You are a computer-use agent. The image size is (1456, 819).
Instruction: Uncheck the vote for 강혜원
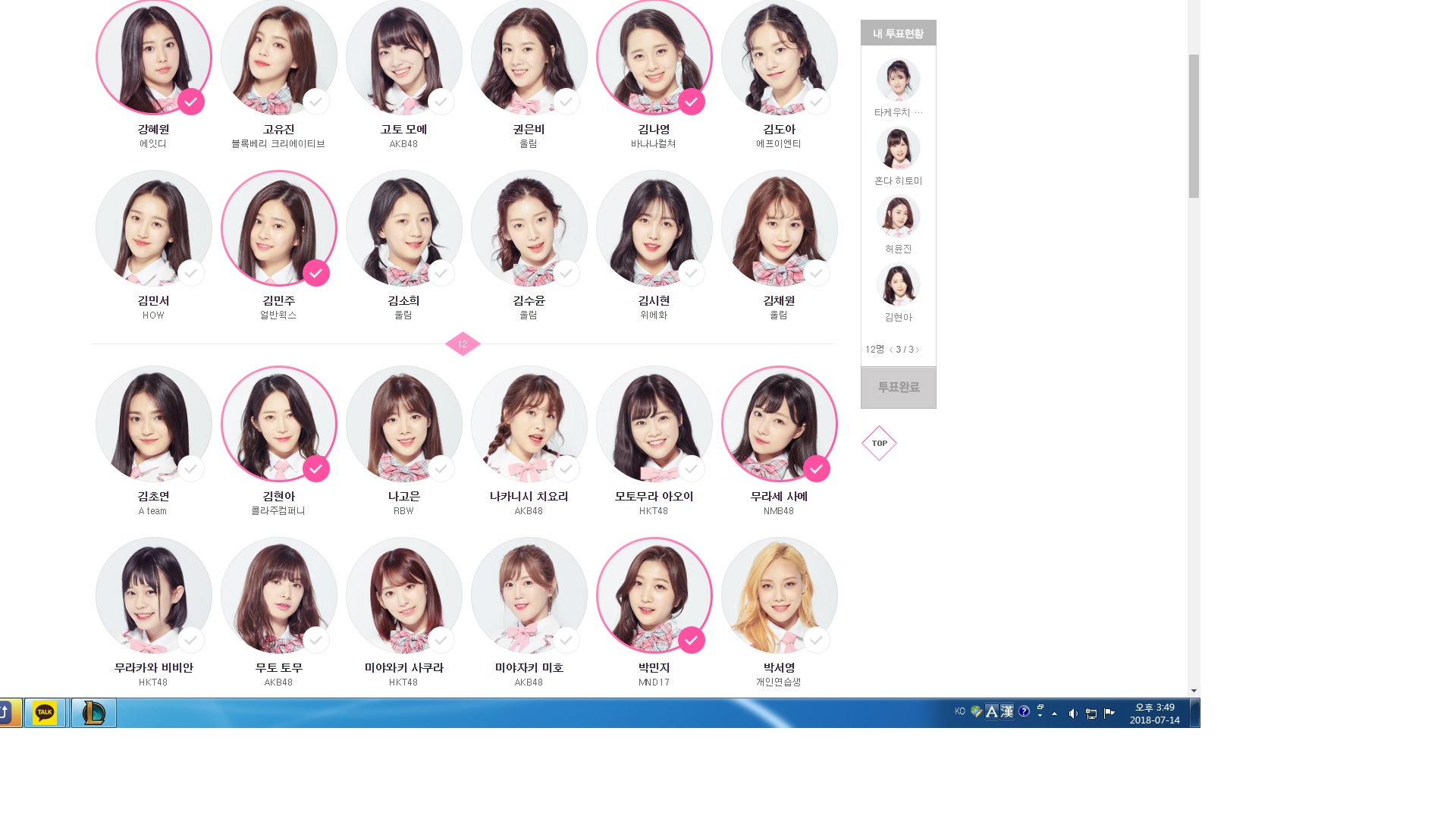pos(190,102)
